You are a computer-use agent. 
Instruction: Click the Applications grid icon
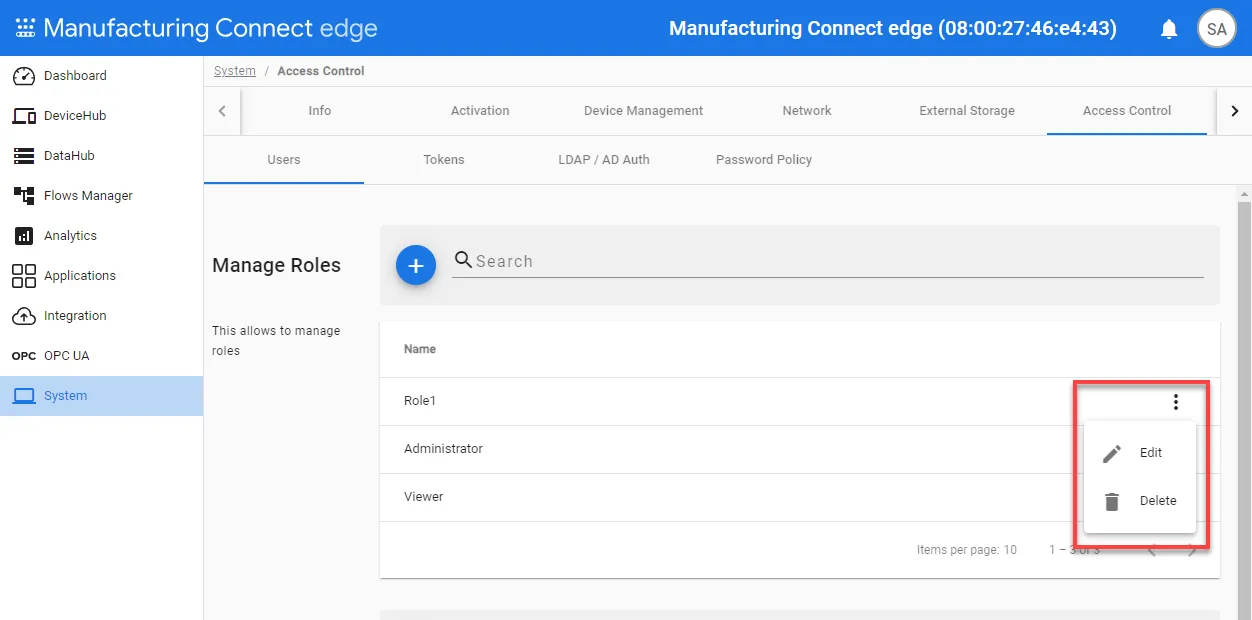click(x=24, y=276)
